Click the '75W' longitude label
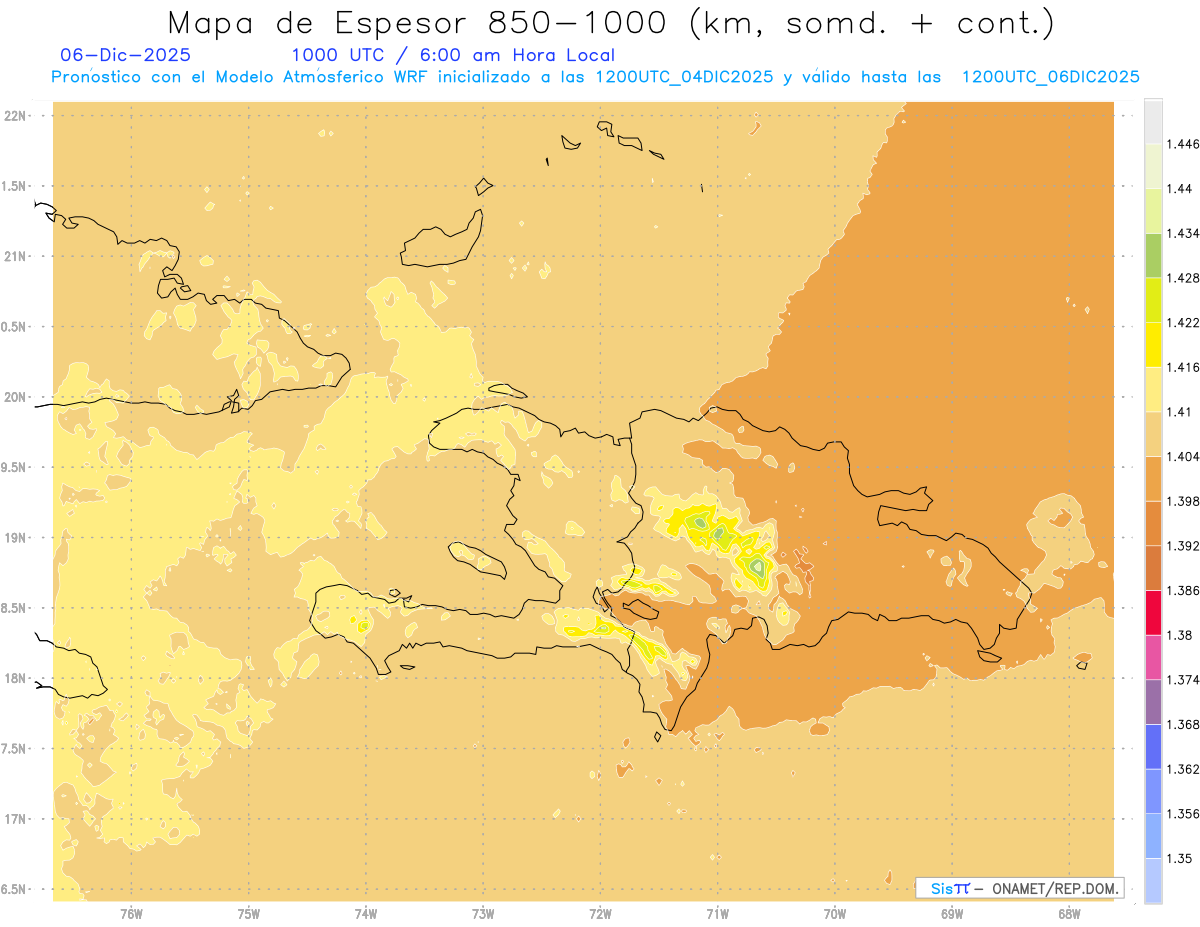 point(249,913)
